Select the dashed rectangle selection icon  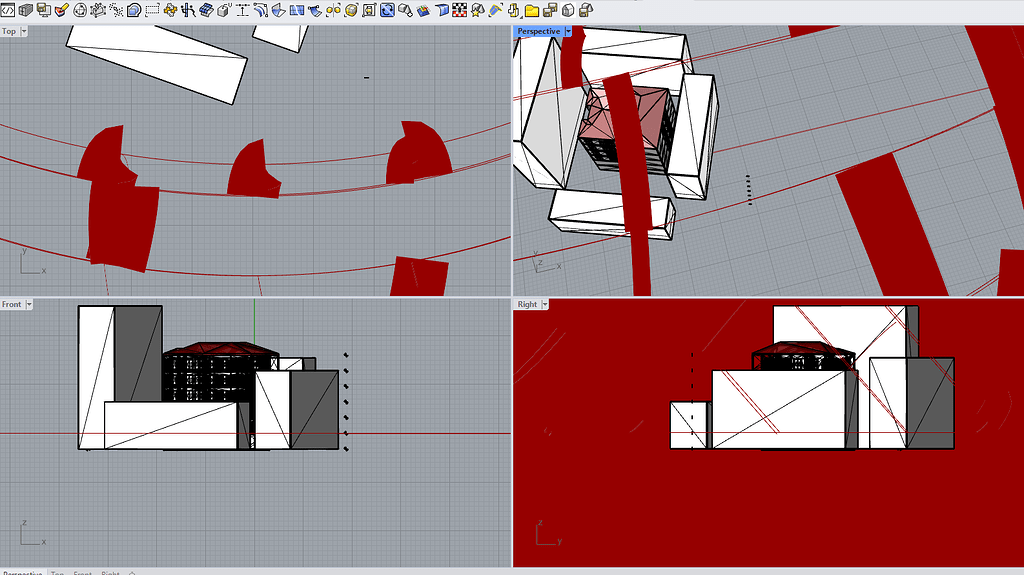point(152,10)
